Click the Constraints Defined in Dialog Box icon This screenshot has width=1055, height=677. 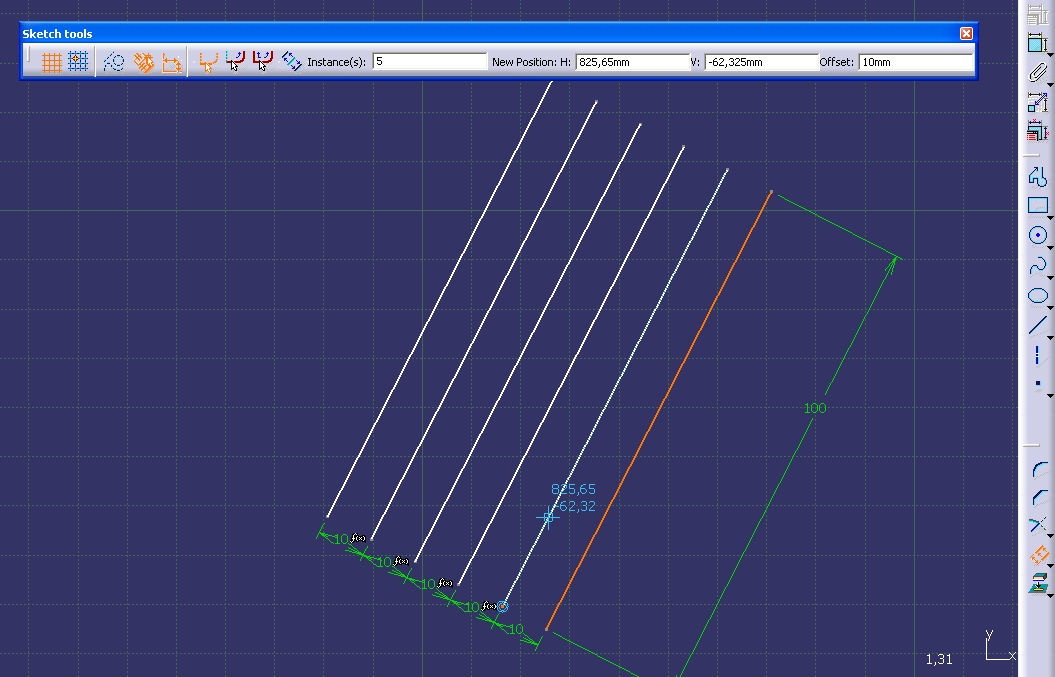[1036, 13]
